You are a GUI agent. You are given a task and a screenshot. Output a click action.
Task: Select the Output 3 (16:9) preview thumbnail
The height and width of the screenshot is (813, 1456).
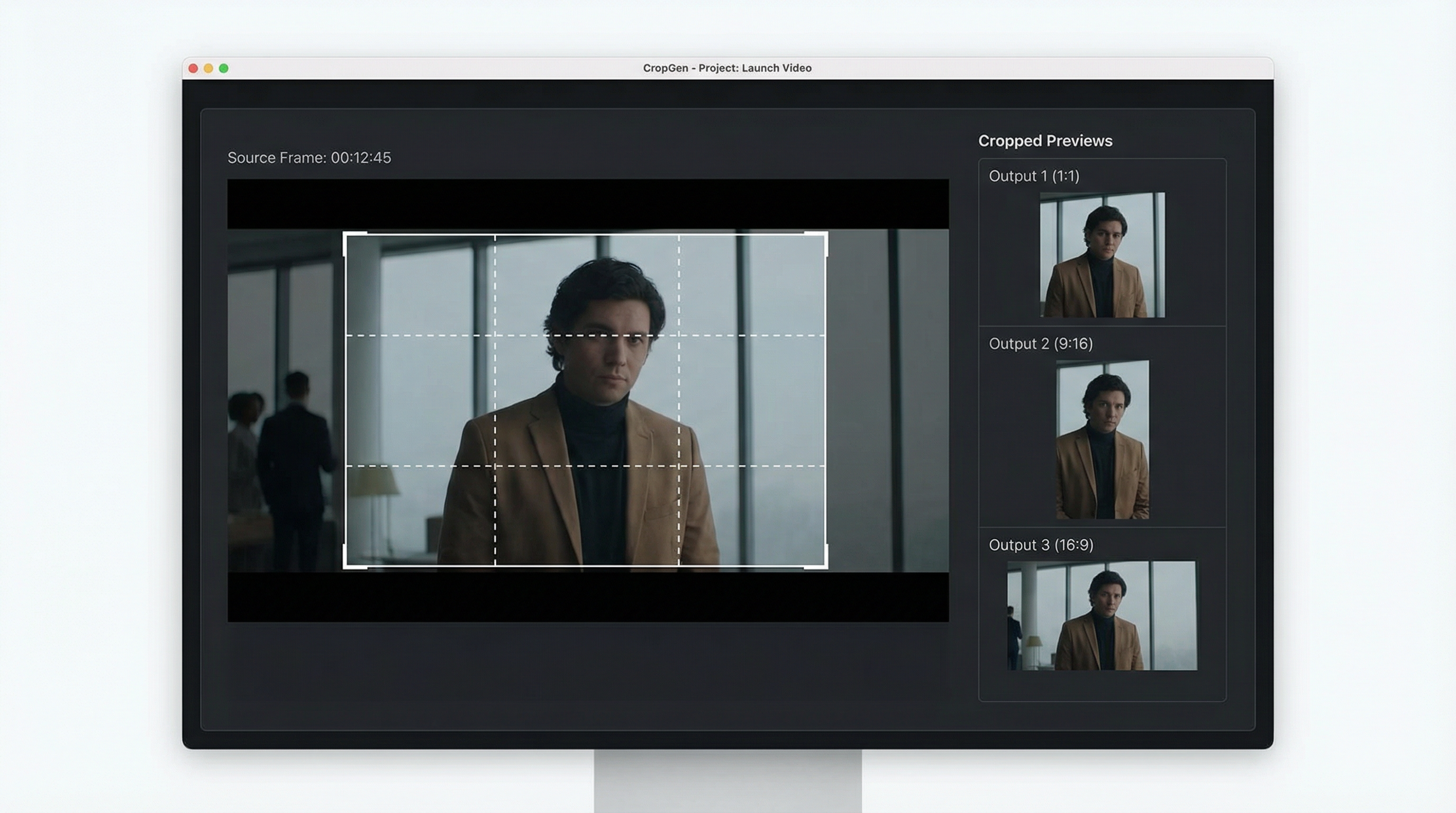(x=1102, y=616)
